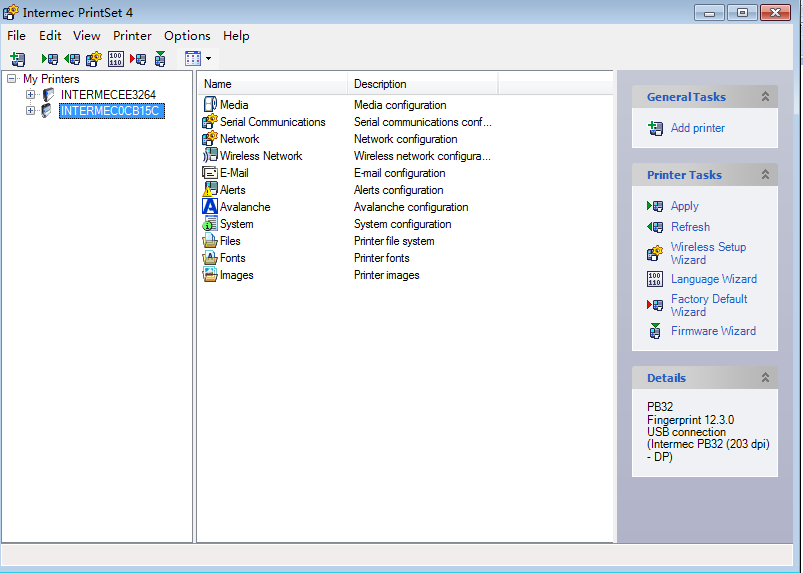Image resolution: width=803 pixels, height=573 pixels.
Task: Select the Alerts icon in the list
Action: (210, 189)
